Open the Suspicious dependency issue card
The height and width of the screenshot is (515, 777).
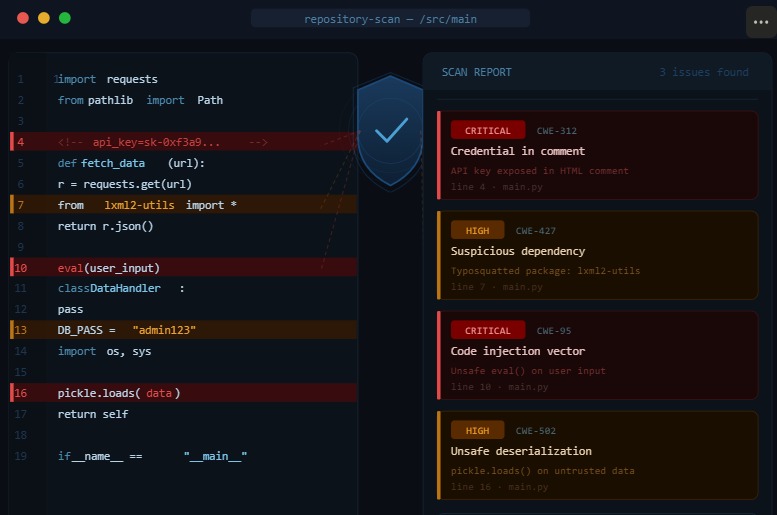[x=598, y=255]
